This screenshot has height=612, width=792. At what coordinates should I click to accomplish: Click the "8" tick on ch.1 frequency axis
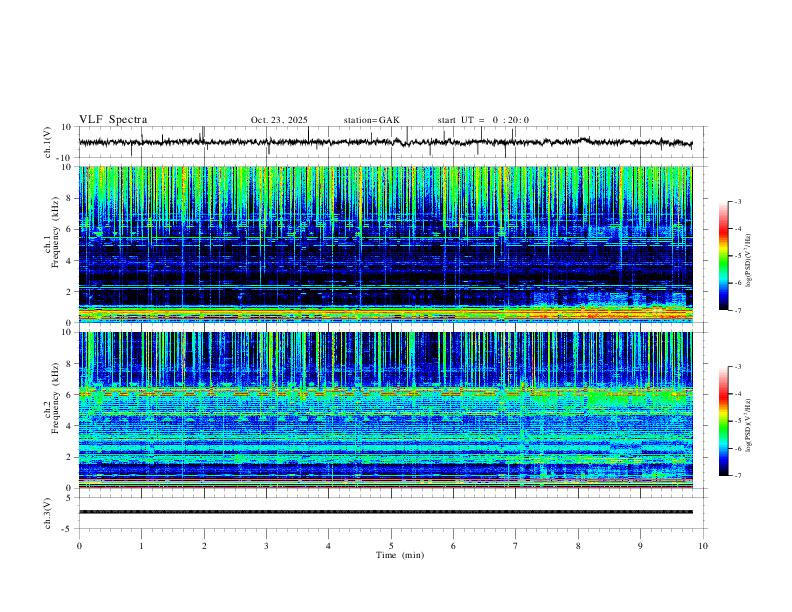[70, 198]
